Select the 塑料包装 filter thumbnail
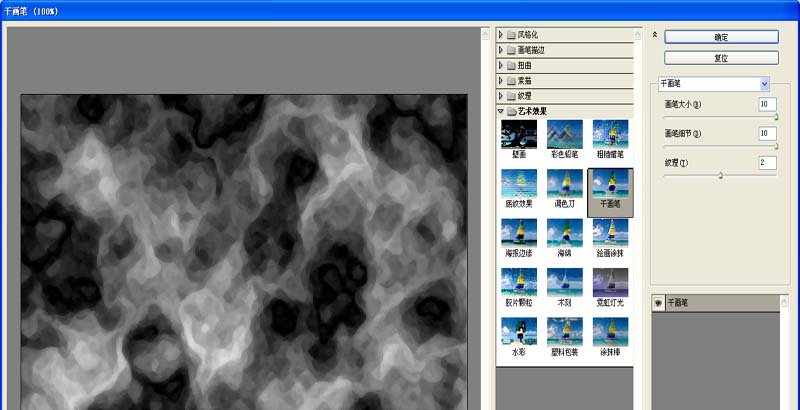This screenshot has height=410, width=800. click(x=565, y=332)
